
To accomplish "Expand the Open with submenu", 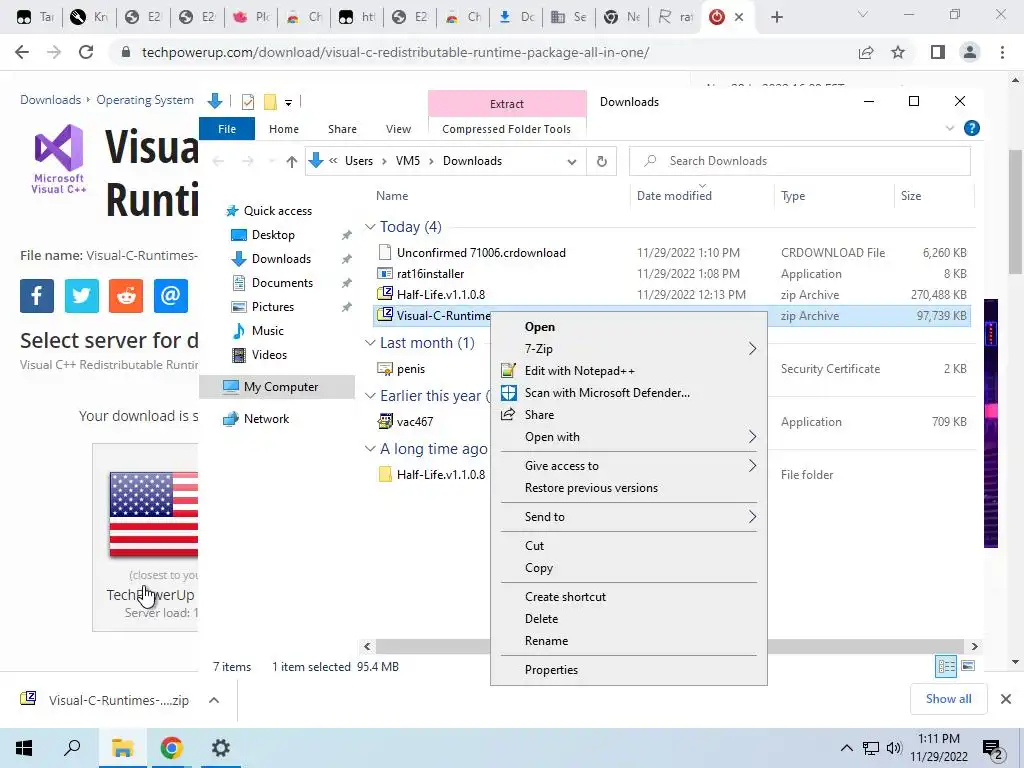I will pos(628,437).
